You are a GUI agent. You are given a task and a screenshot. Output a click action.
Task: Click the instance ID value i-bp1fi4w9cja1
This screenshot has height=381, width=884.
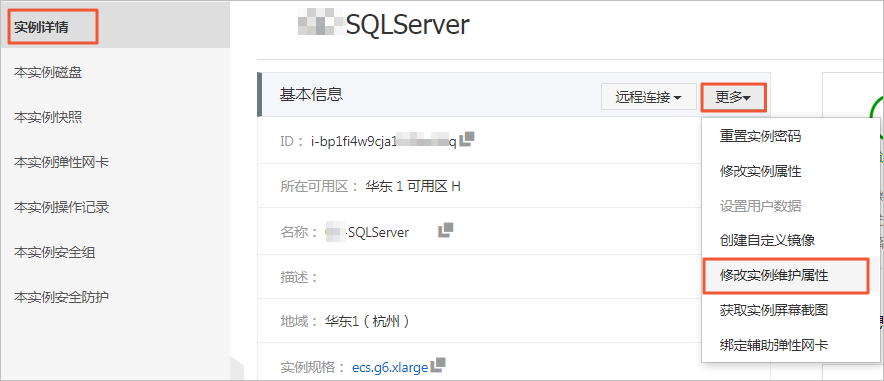point(383,141)
